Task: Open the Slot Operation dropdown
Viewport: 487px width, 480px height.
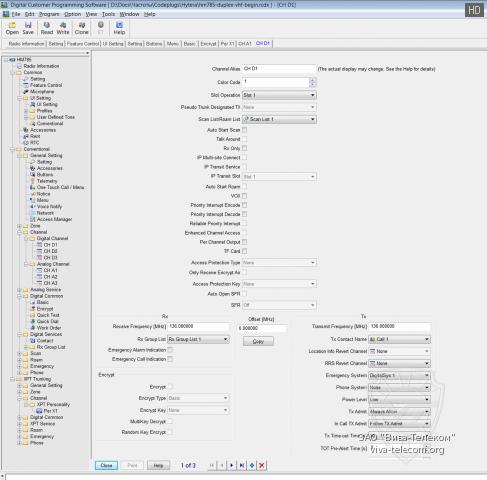Action: [x=279, y=95]
